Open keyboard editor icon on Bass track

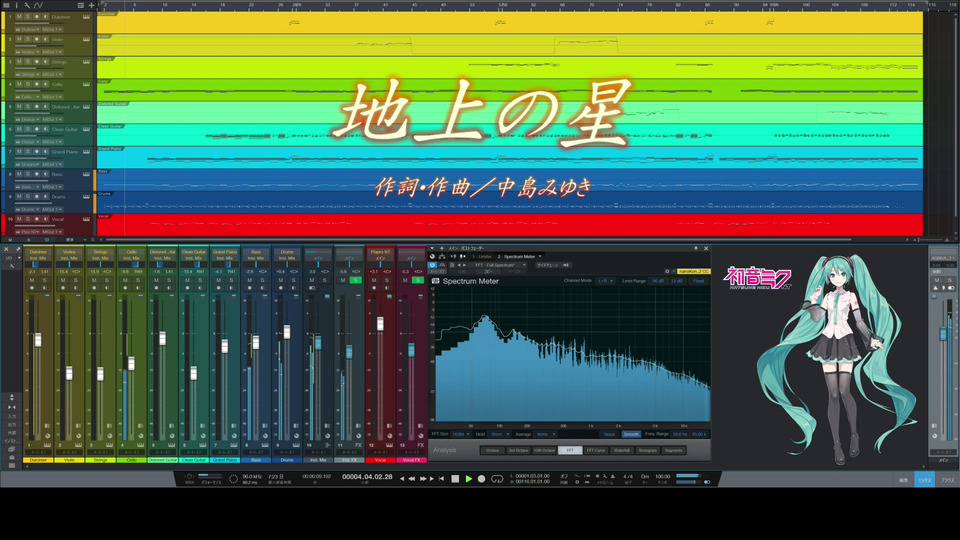(x=86, y=174)
